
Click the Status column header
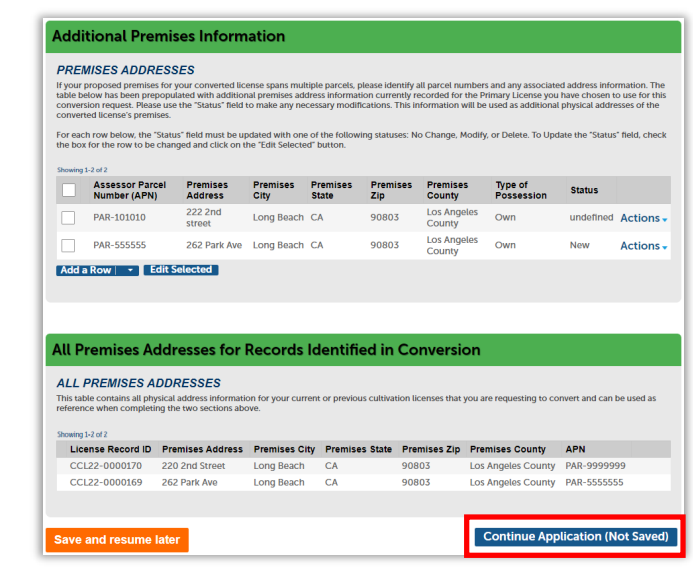[x=584, y=190]
